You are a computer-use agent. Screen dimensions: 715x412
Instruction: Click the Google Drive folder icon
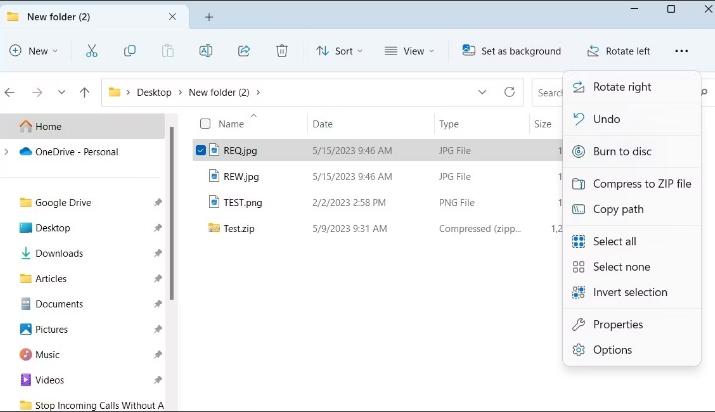tap(26, 202)
